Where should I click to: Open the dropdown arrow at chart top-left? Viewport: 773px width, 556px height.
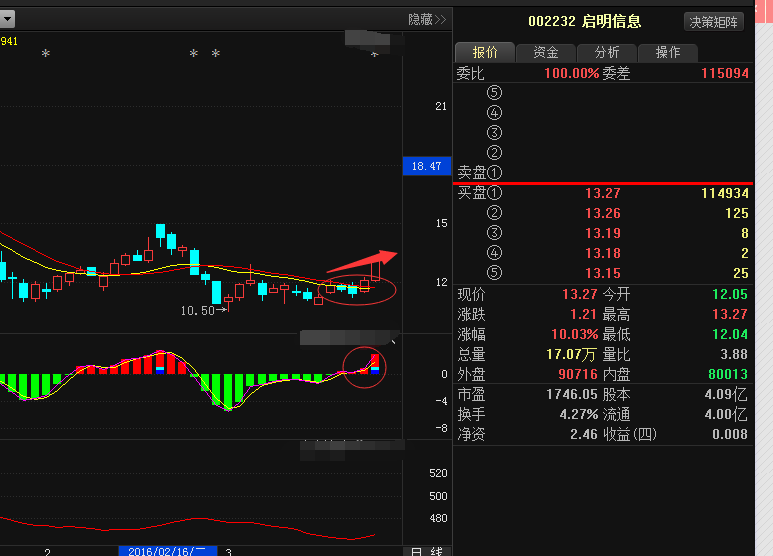[x=8, y=19]
